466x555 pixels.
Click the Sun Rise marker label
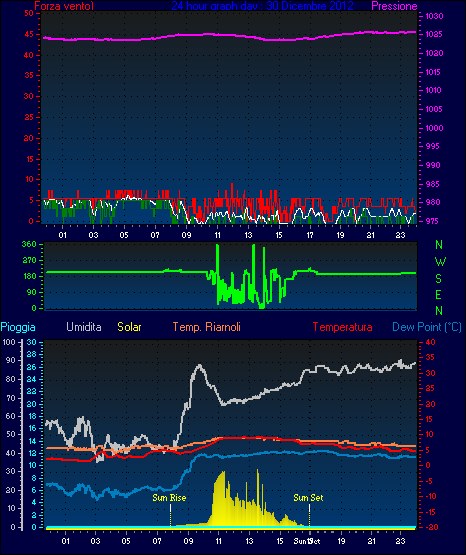pos(169,498)
